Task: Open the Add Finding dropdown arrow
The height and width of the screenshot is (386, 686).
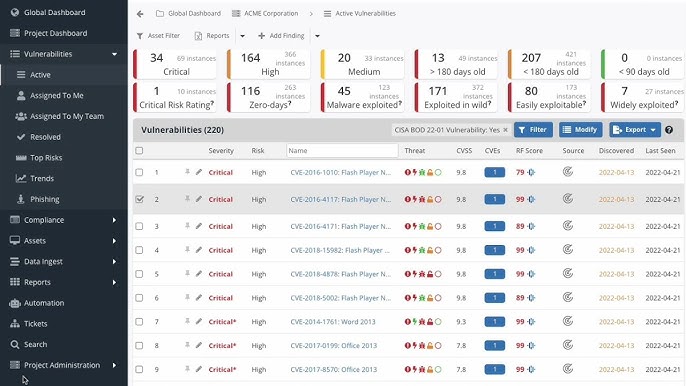Action: coord(317,36)
